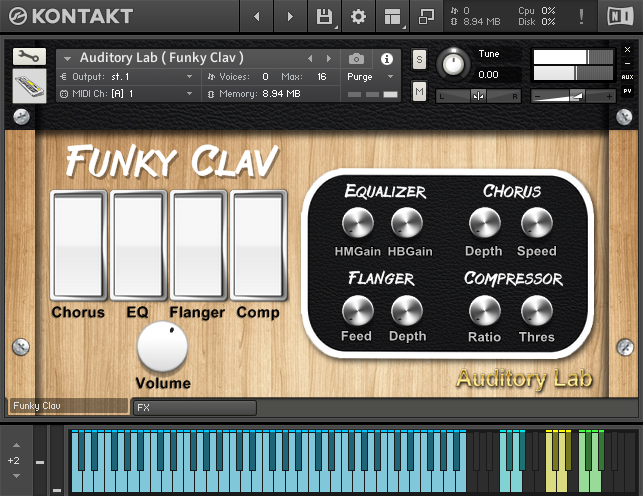Viewport: 643px width, 496px height.
Task: Enable the Comp rocker switch
Action: pos(258,245)
